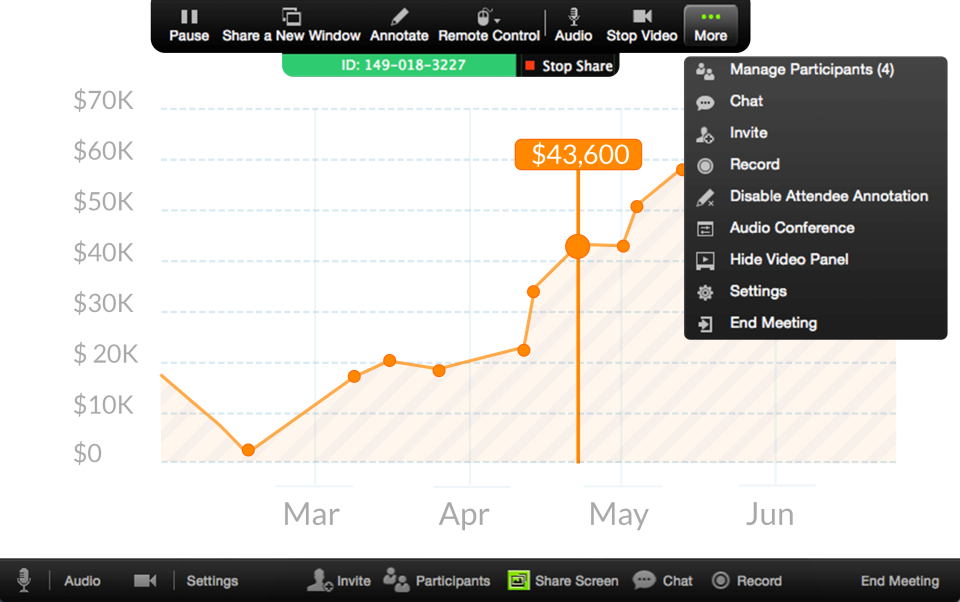Screen dimensions: 960x602
Task: Click the lowest data point near $0
Action: [248, 450]
